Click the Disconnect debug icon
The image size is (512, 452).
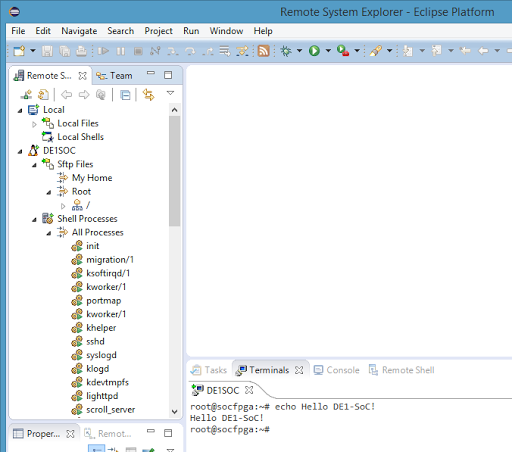[x=155, y=51]
